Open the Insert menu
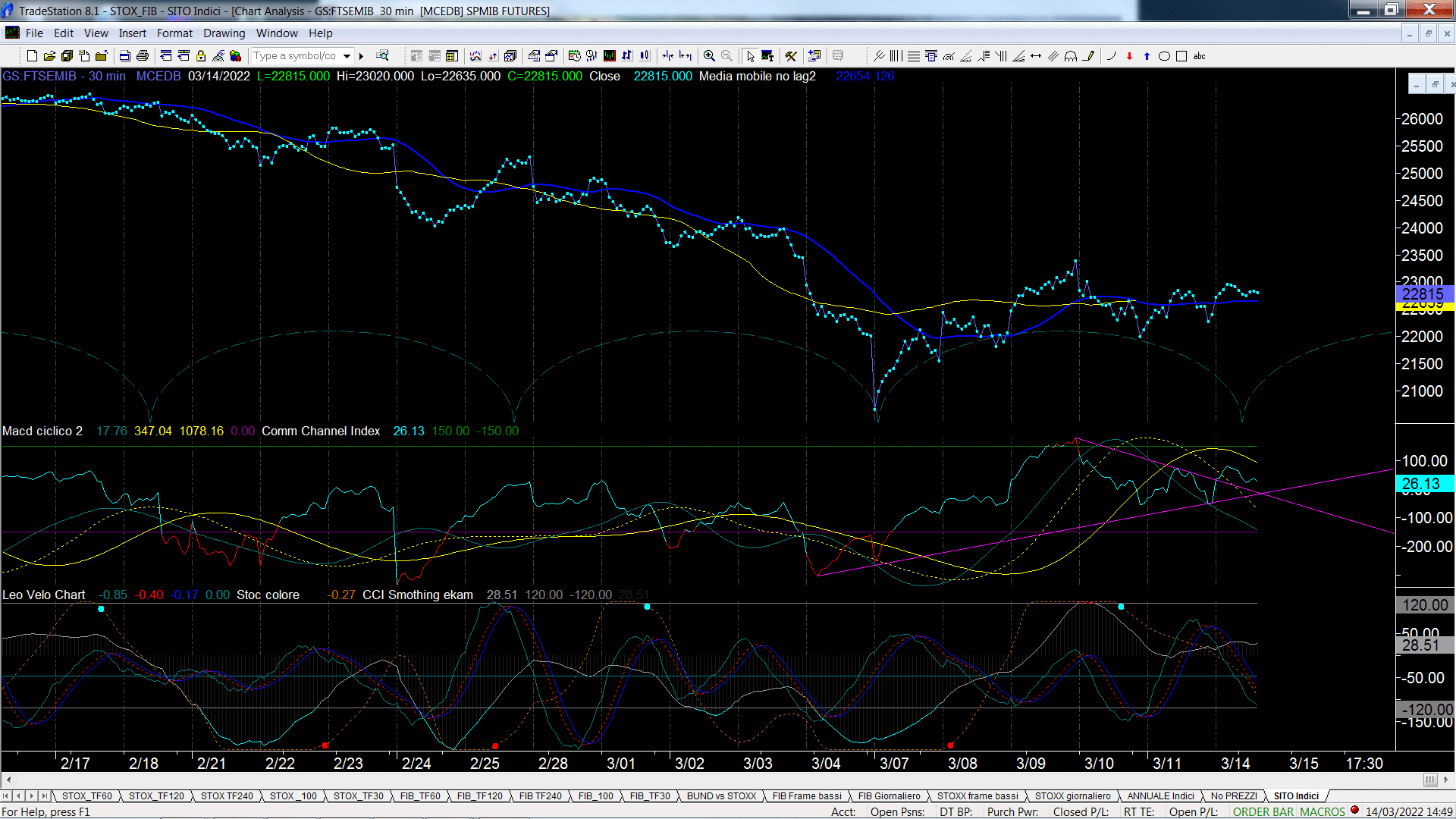The width and height of the screenshot is (1456, 819). tap(132, 33)
